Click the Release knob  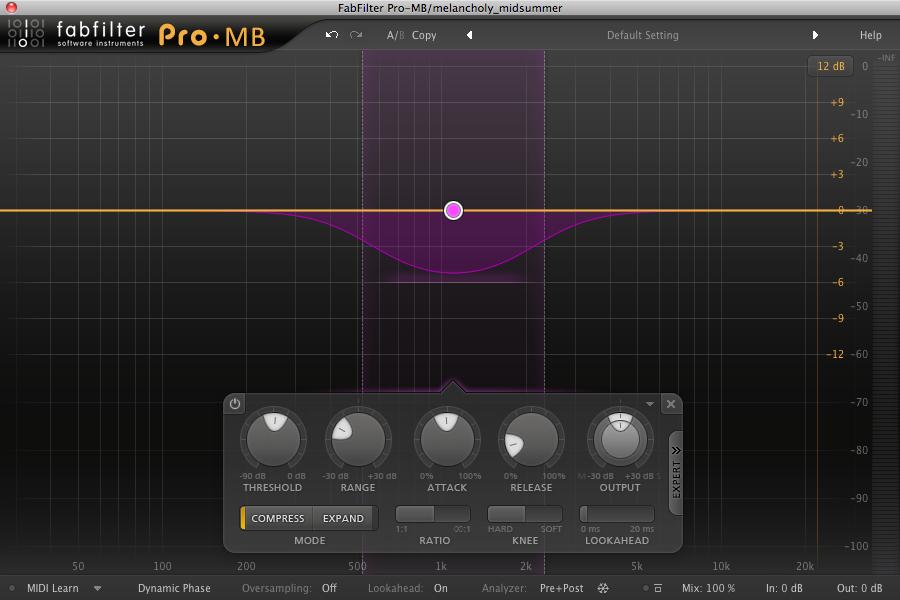(532, 440)
